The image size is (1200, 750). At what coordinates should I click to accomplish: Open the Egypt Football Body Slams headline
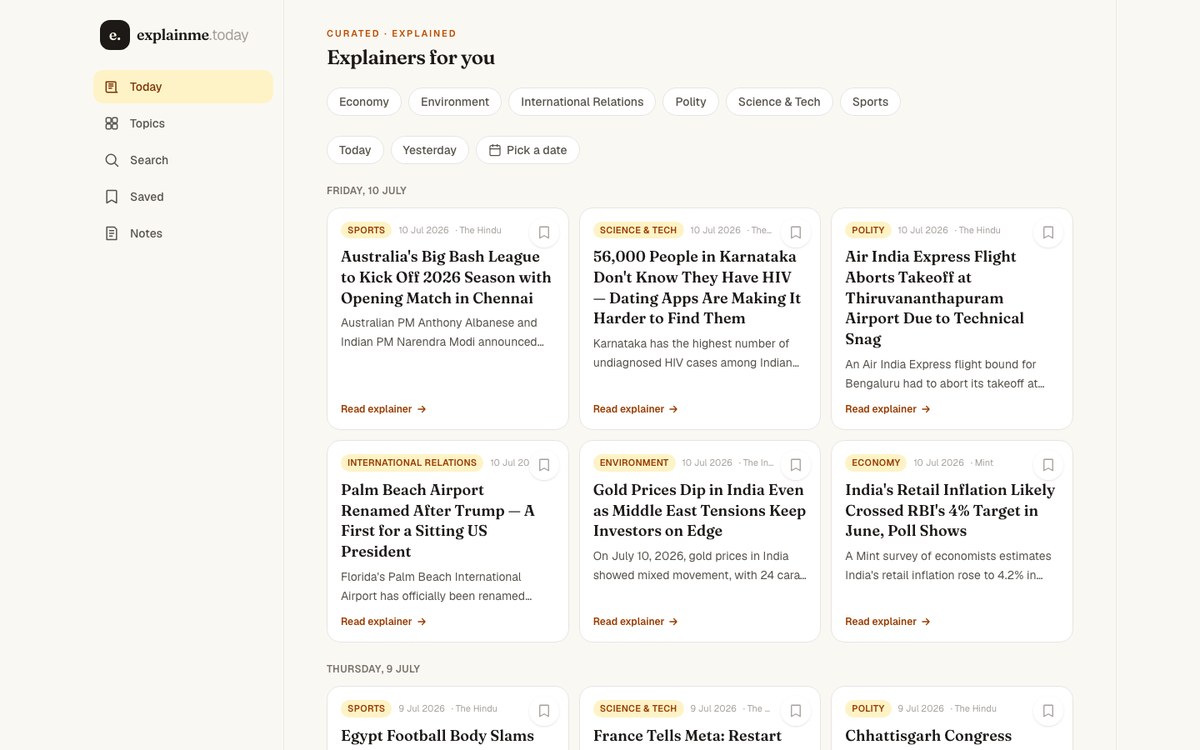[438, 736]
